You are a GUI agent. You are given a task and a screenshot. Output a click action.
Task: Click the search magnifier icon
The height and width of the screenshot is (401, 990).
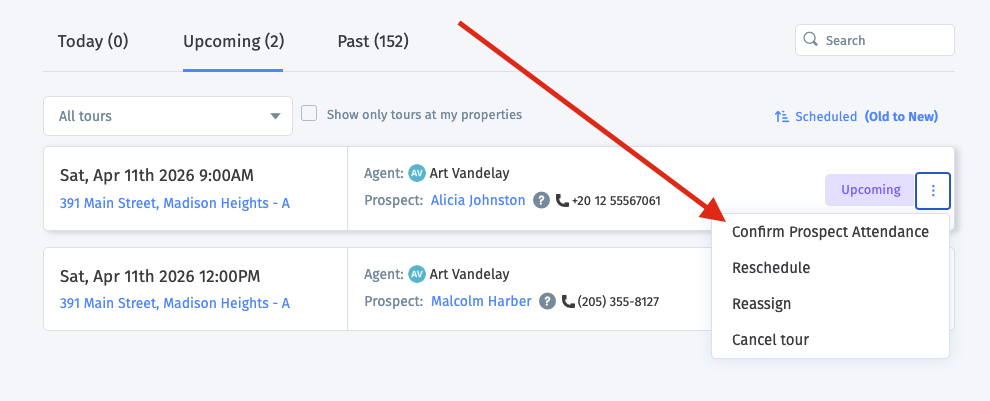coord(811,41)
